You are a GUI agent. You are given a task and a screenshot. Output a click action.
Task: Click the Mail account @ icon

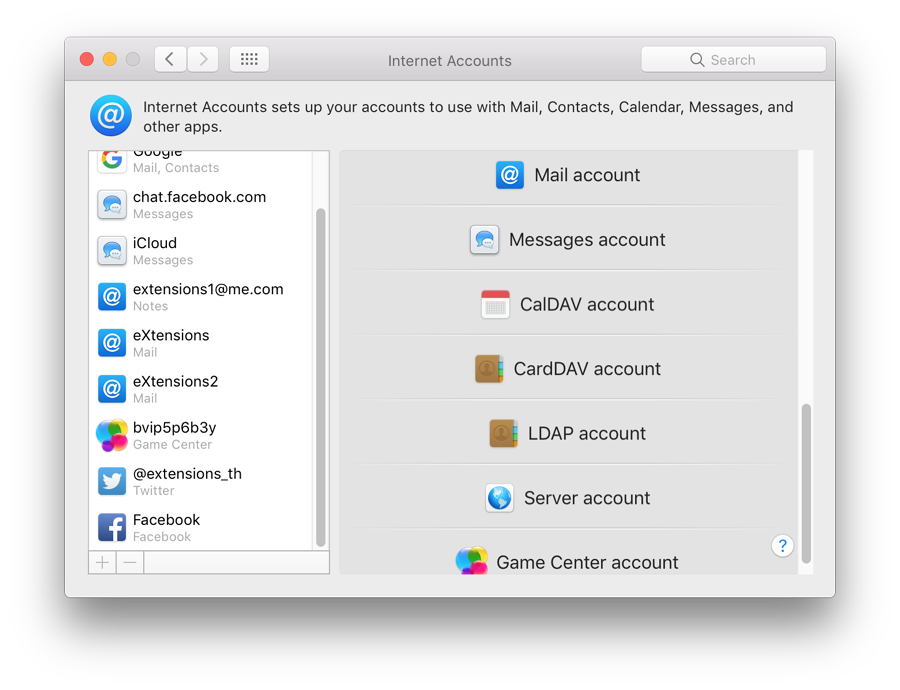click(x=510, y=175)
